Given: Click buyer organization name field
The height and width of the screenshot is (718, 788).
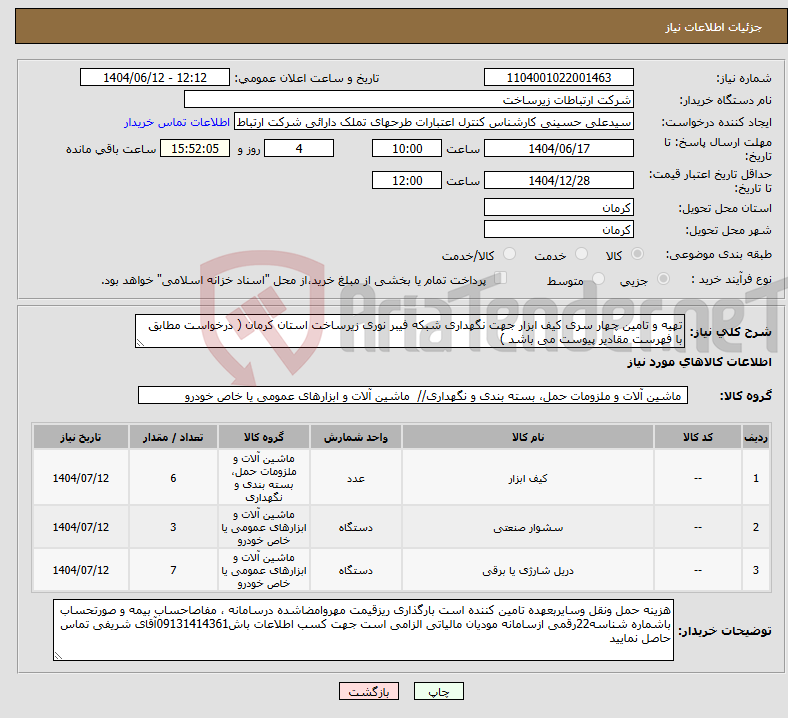Looking at the screenshot, I should (409, 100).
